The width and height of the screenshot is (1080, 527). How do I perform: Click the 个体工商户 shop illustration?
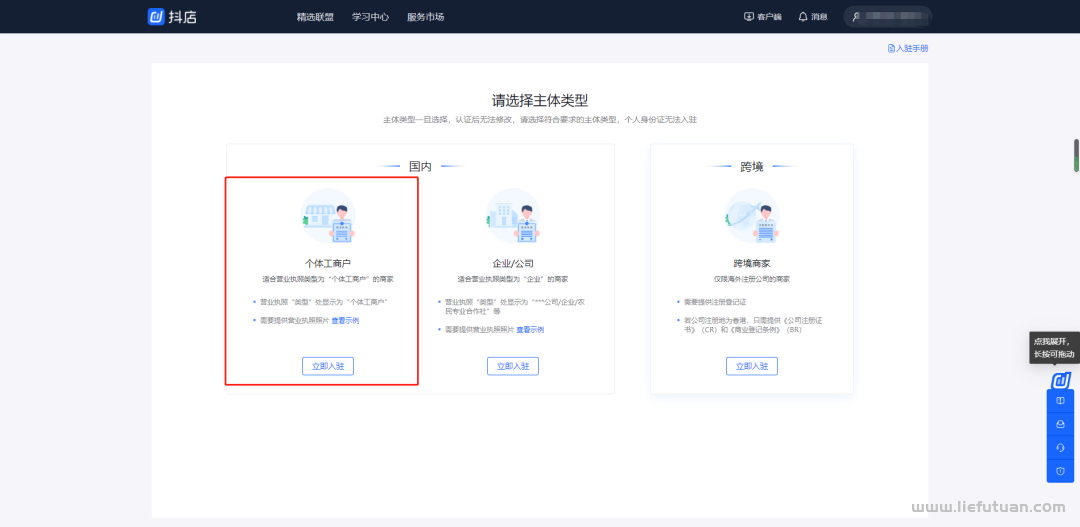(328, 216)
